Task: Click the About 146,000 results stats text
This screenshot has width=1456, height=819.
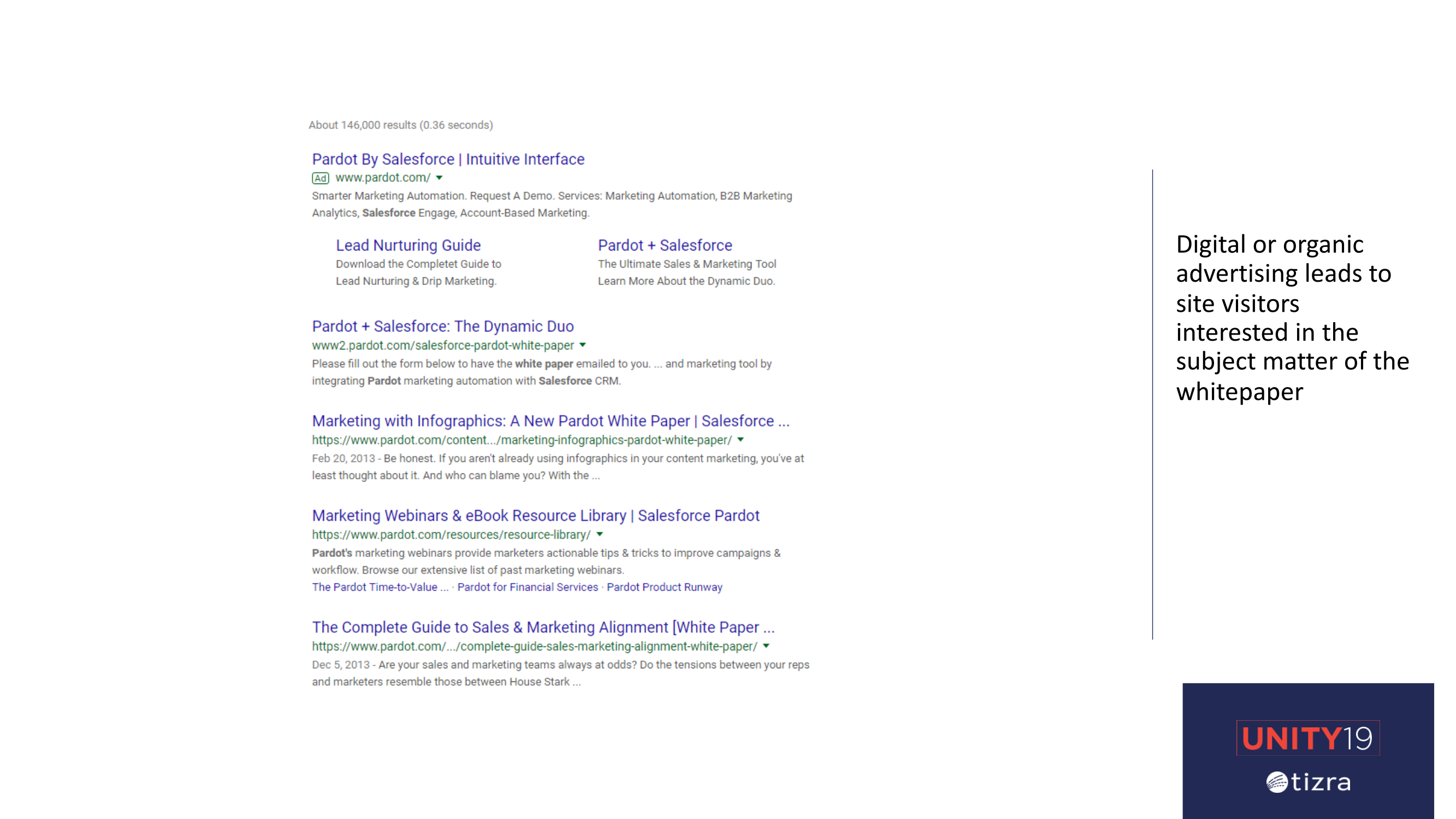Action: [x=400, y=125]
